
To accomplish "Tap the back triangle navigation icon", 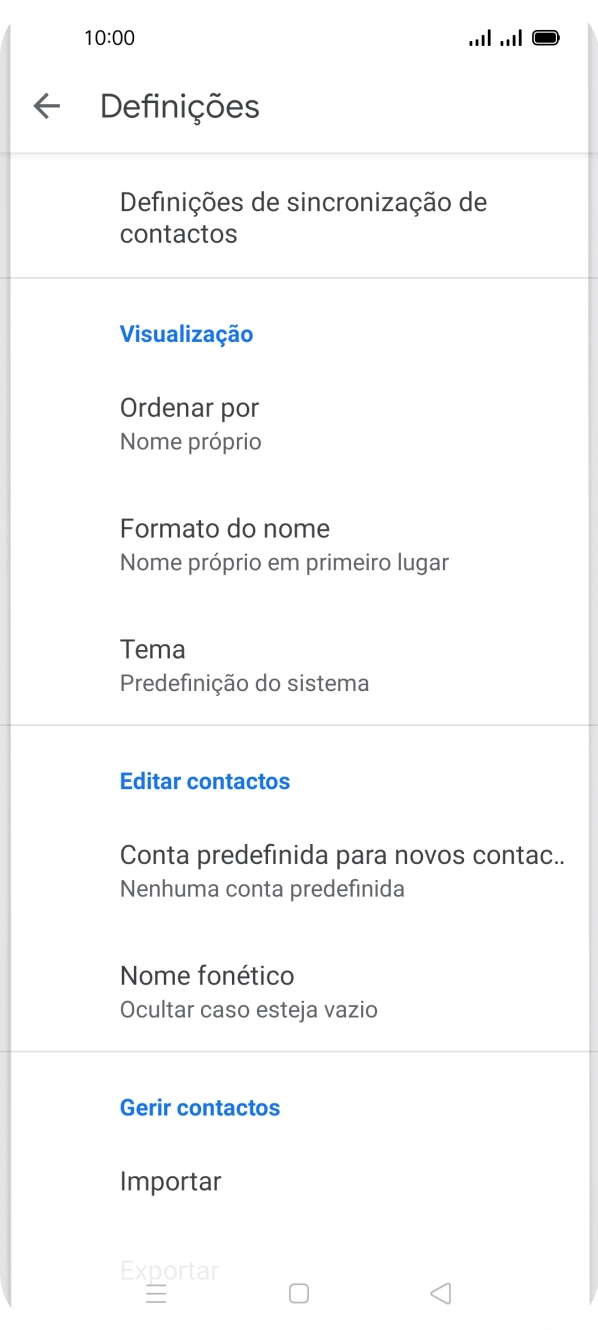I will tap(440, 1293).
